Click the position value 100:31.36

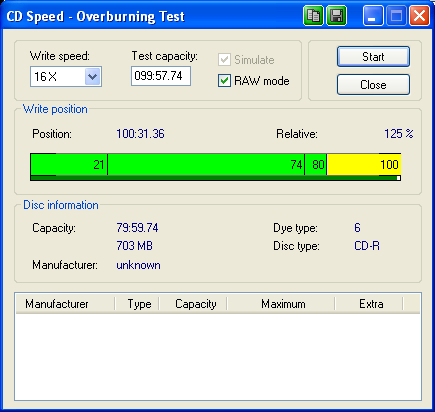coord(140,134)
